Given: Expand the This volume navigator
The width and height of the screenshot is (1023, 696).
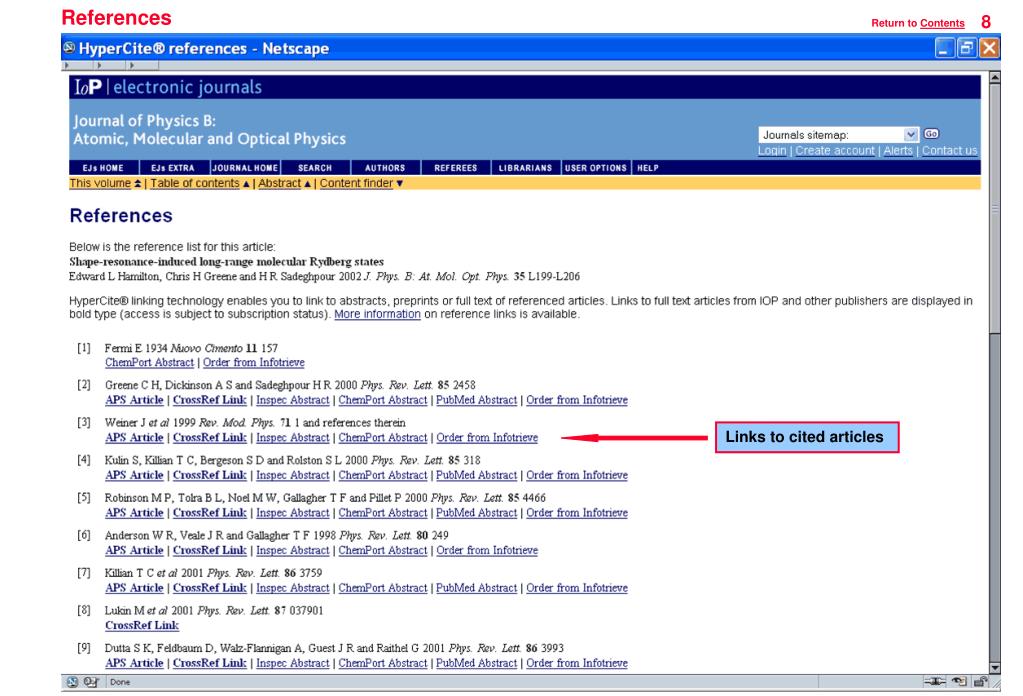Looking at the screenshot, I should 105,183.
